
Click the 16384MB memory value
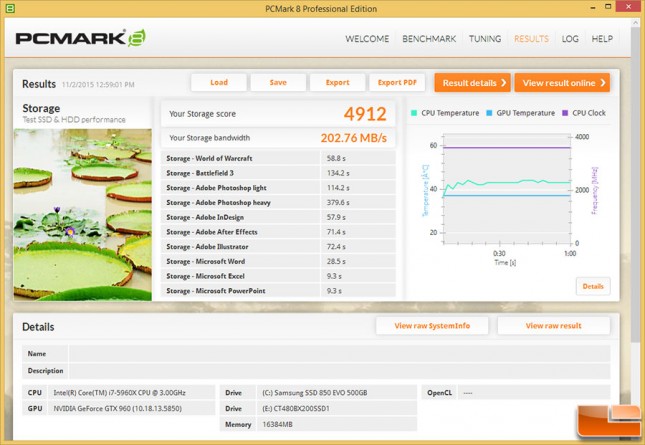(277, 424)
